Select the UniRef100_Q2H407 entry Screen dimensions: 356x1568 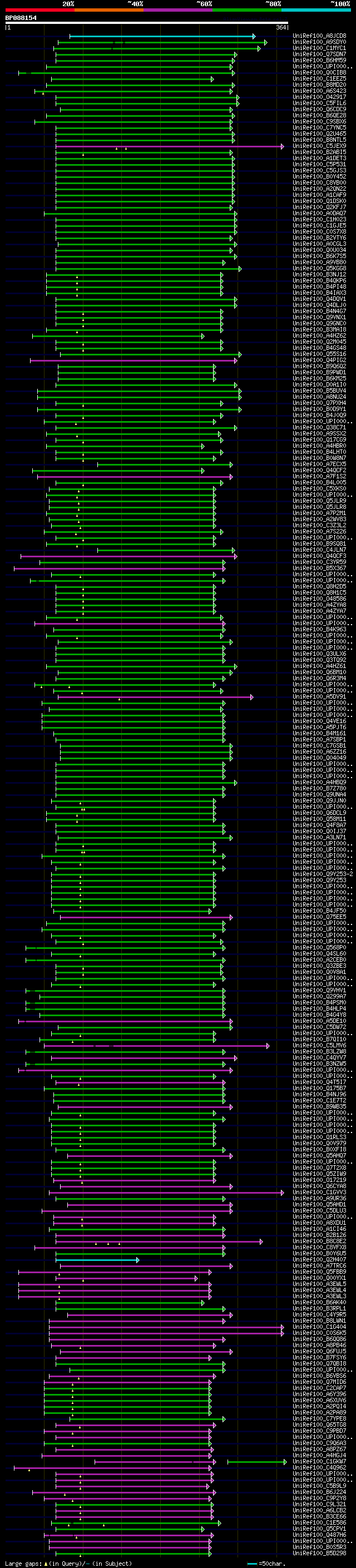pyautogui.click(x=319, y=1260)
